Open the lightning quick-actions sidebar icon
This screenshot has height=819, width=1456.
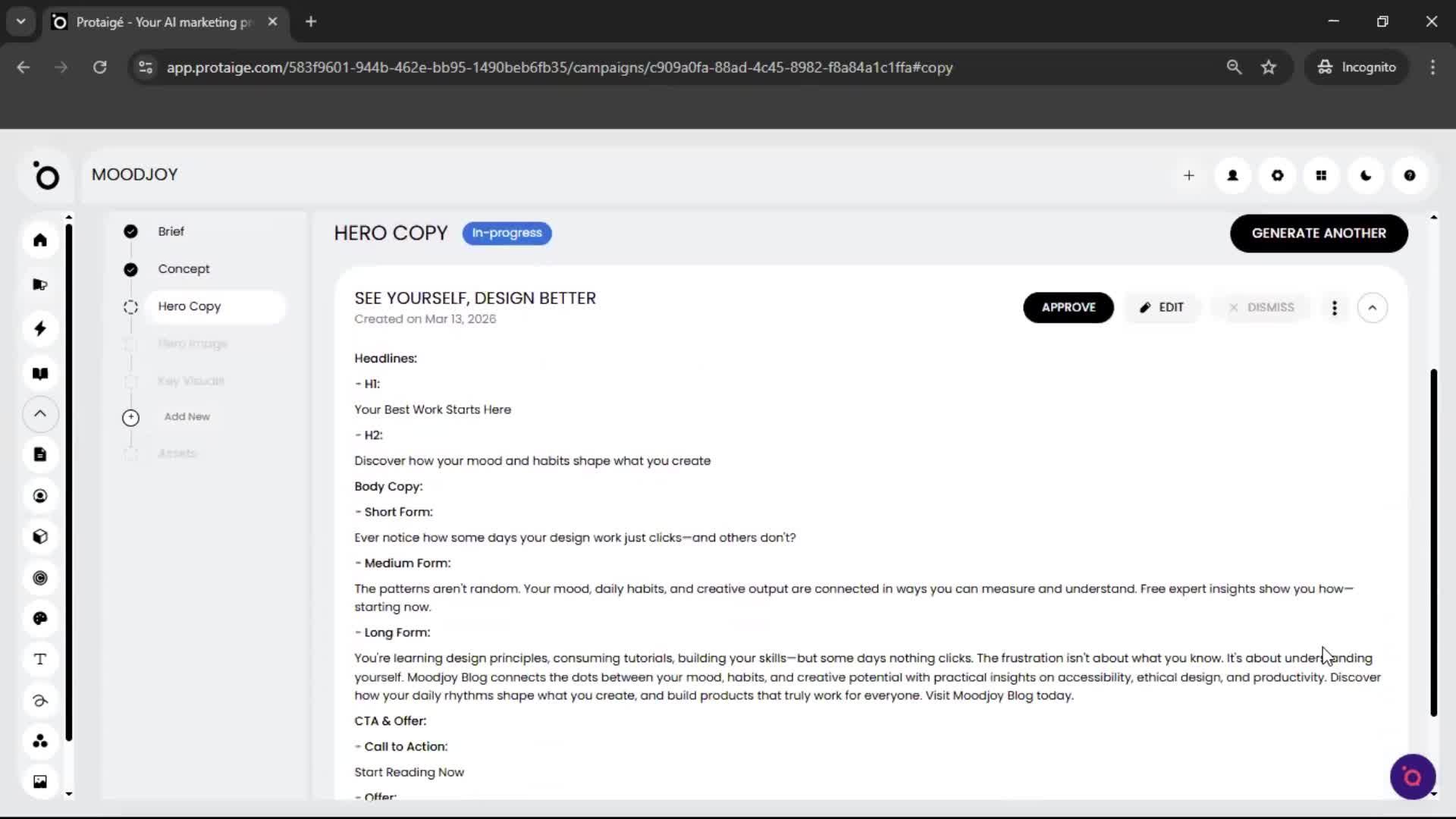pyautogui.click(x=40, y=328)
